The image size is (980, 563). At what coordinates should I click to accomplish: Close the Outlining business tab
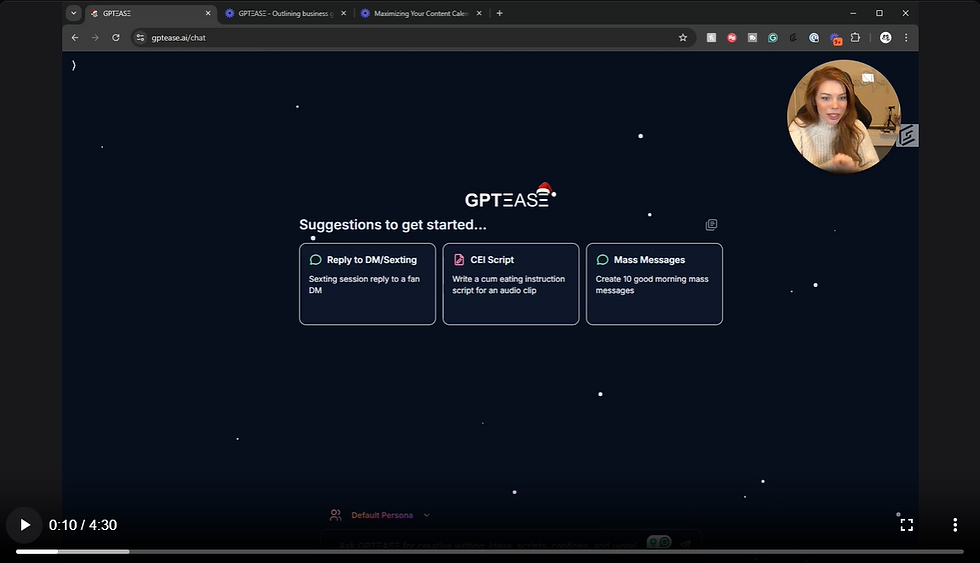click(343, 13)
